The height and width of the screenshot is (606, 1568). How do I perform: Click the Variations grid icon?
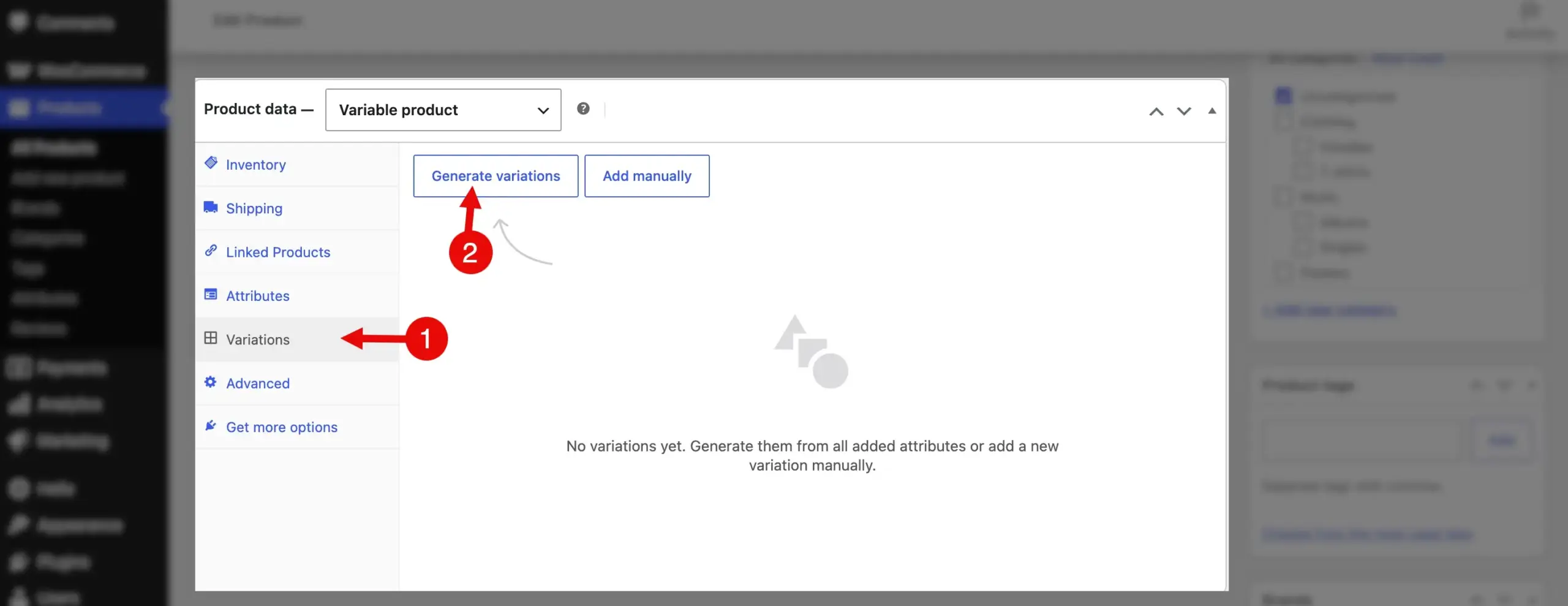tap(211, 338)
